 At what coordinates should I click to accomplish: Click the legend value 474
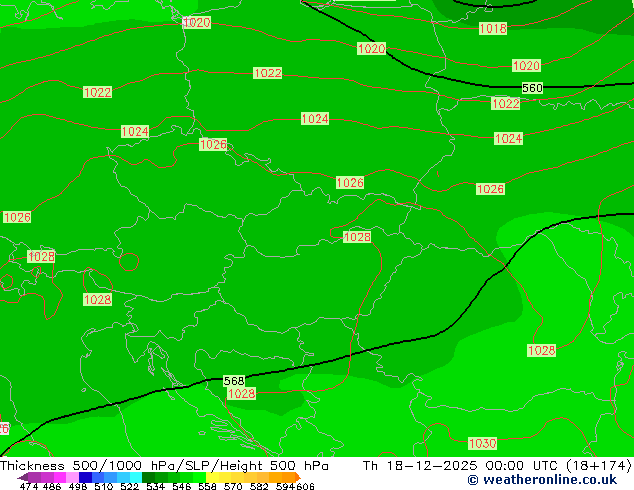[29, 486]
